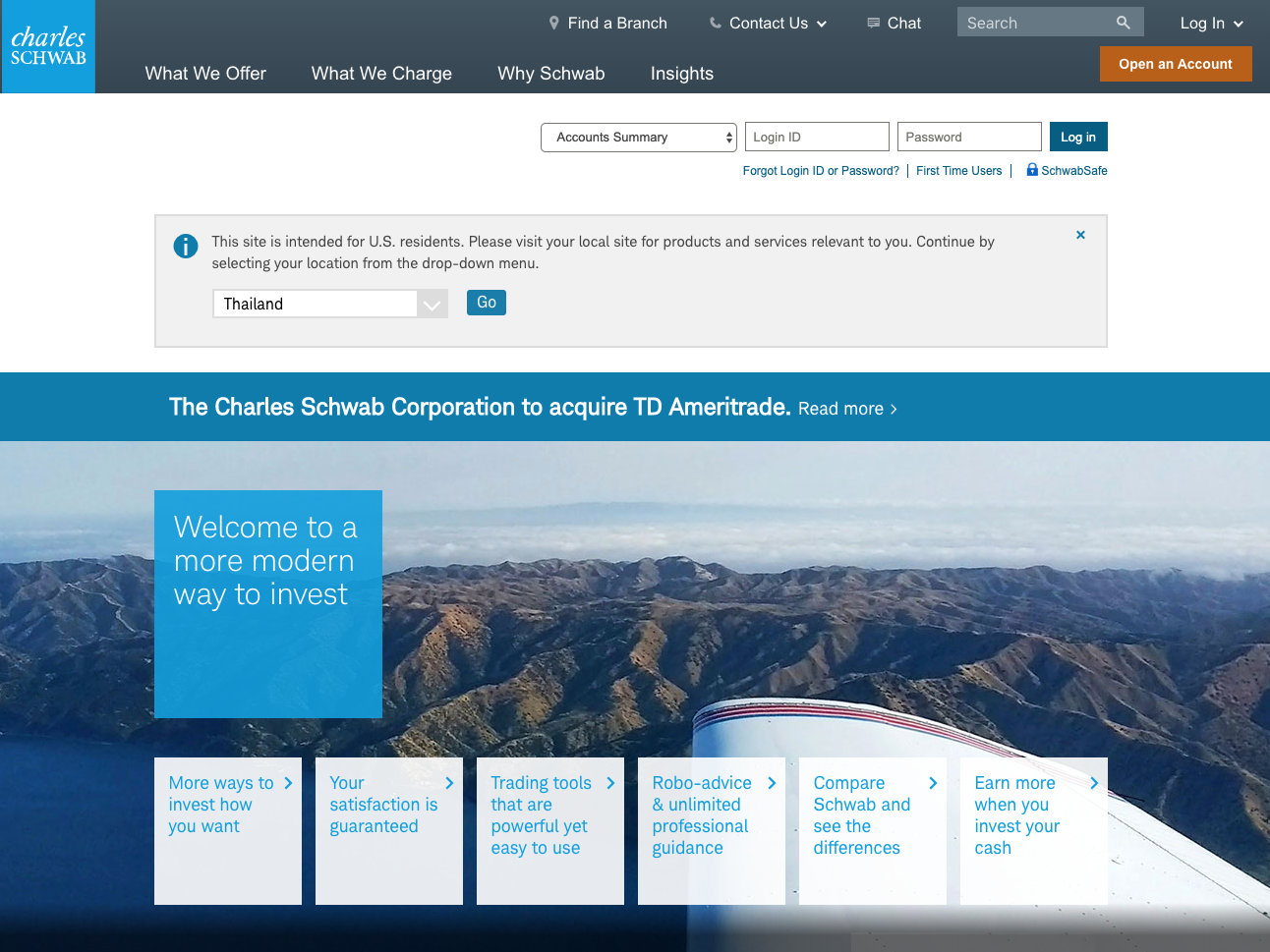Open Trading tools powerful yet easy card

(x=550, y=831)
